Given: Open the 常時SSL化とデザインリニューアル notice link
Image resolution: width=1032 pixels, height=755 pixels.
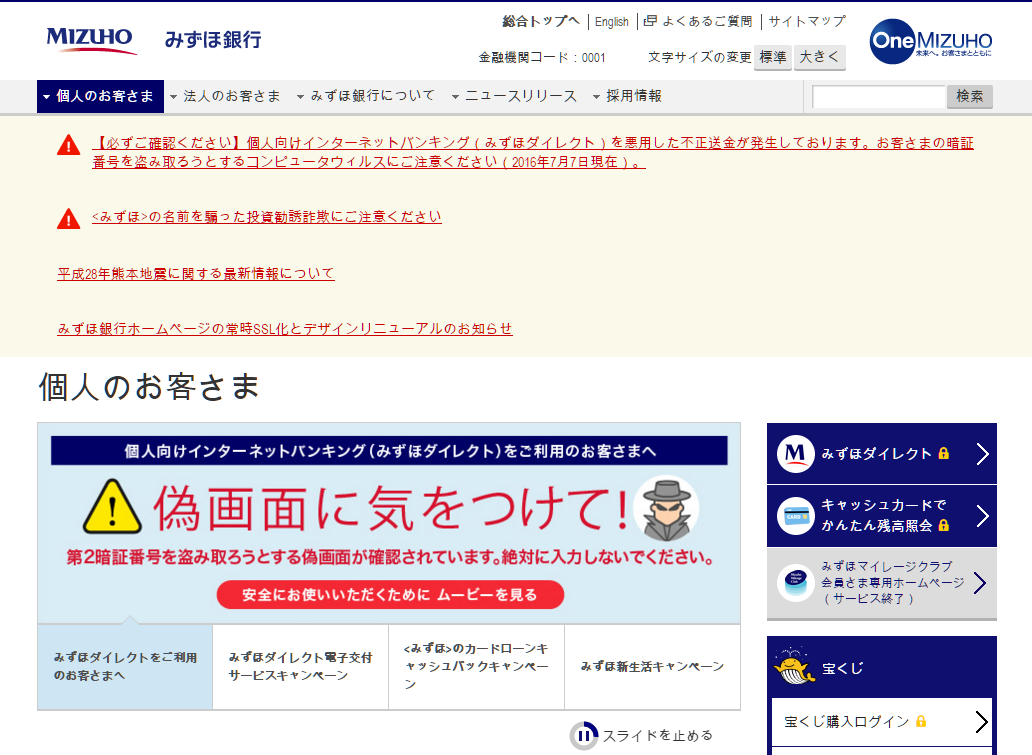Looking at the screenshot, I should pyautogui.click(x=284, y=328).
